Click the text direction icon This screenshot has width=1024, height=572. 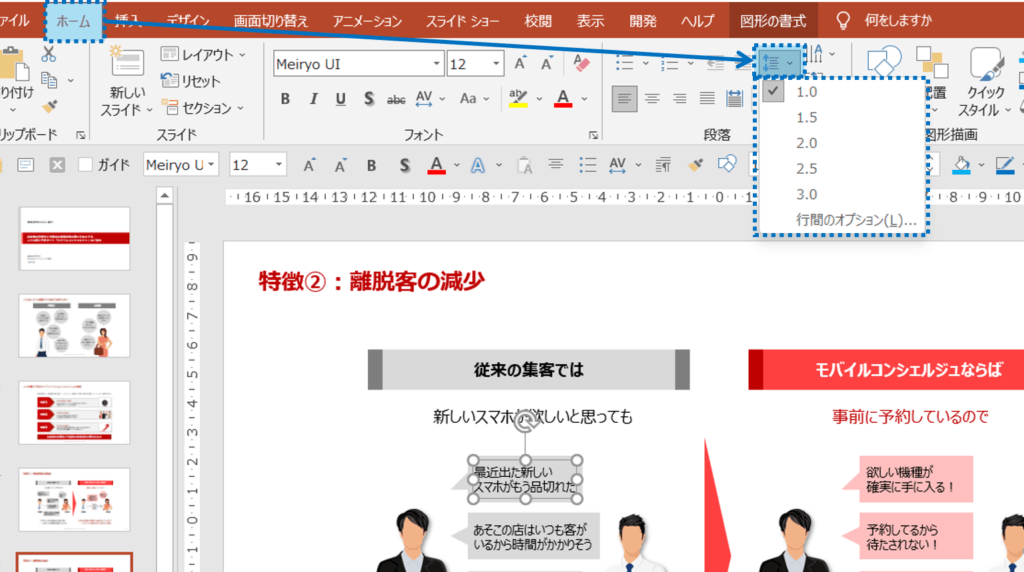(816, 54)
